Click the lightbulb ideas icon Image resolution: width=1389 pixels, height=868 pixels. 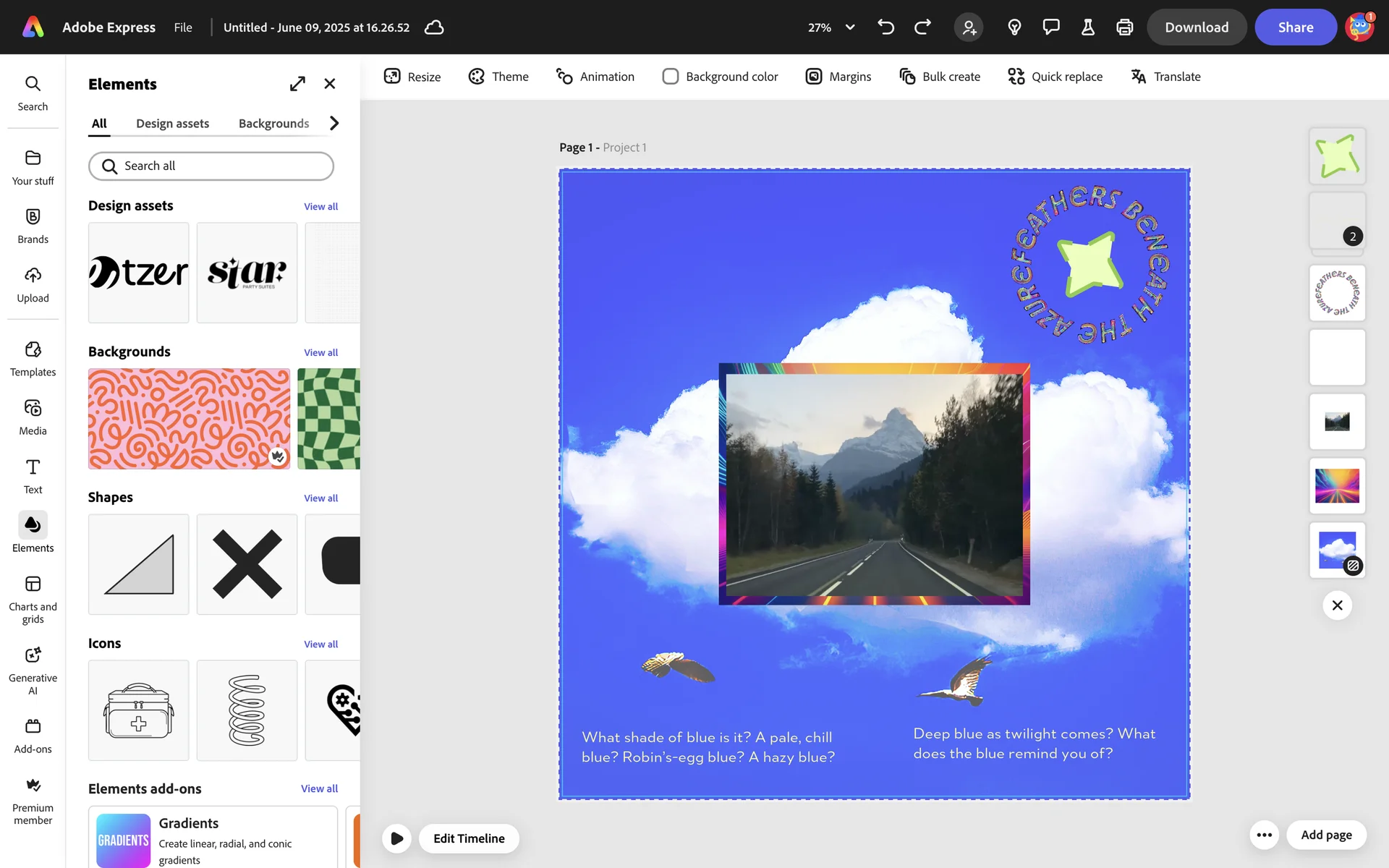1014,27
